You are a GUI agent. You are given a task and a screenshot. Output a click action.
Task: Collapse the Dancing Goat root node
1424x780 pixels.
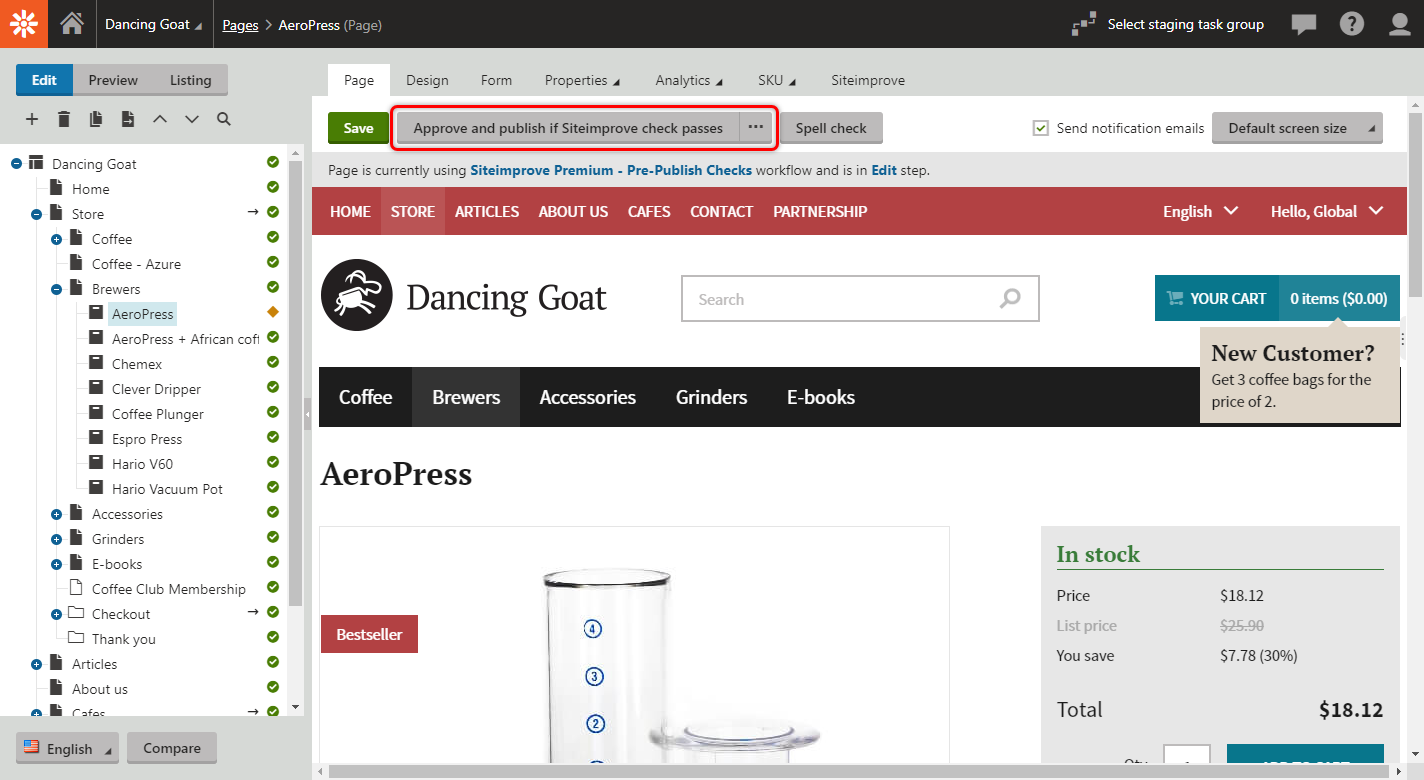[x=16, y=163]
